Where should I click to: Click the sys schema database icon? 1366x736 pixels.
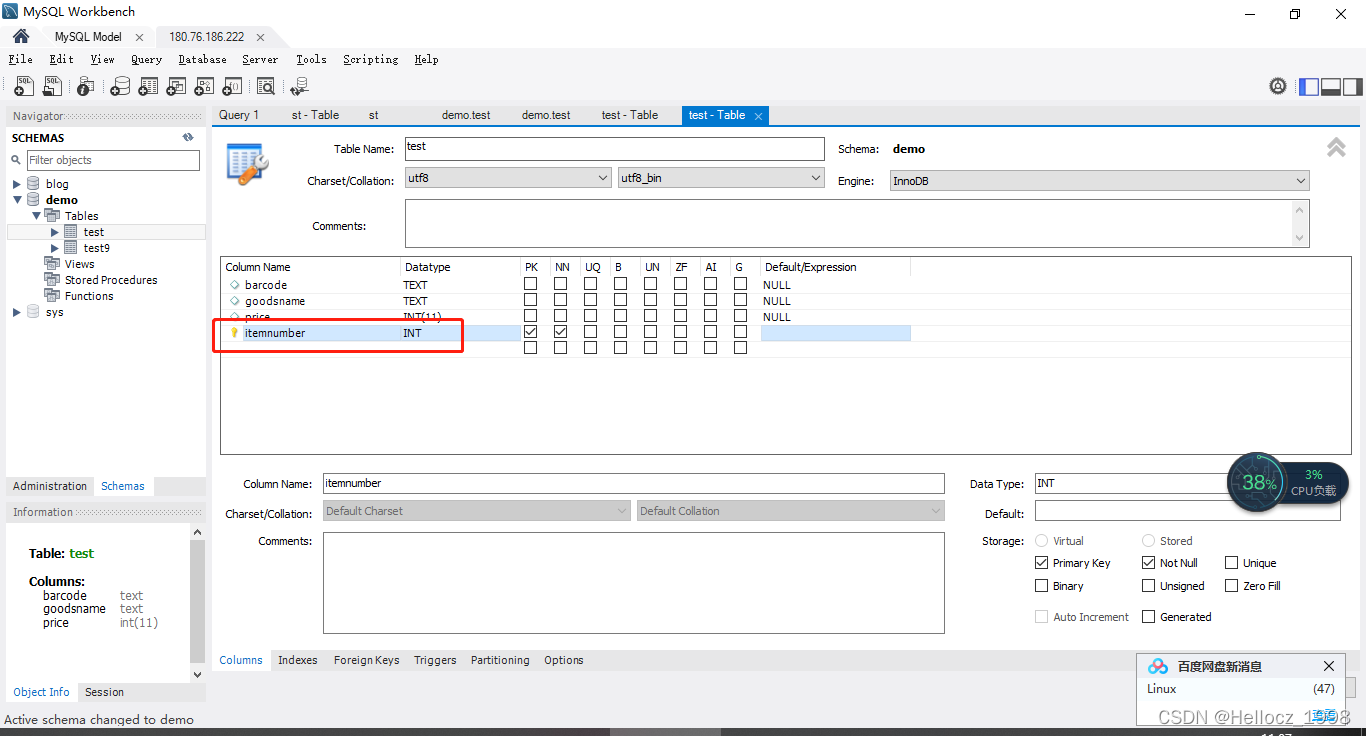(33, 312)
